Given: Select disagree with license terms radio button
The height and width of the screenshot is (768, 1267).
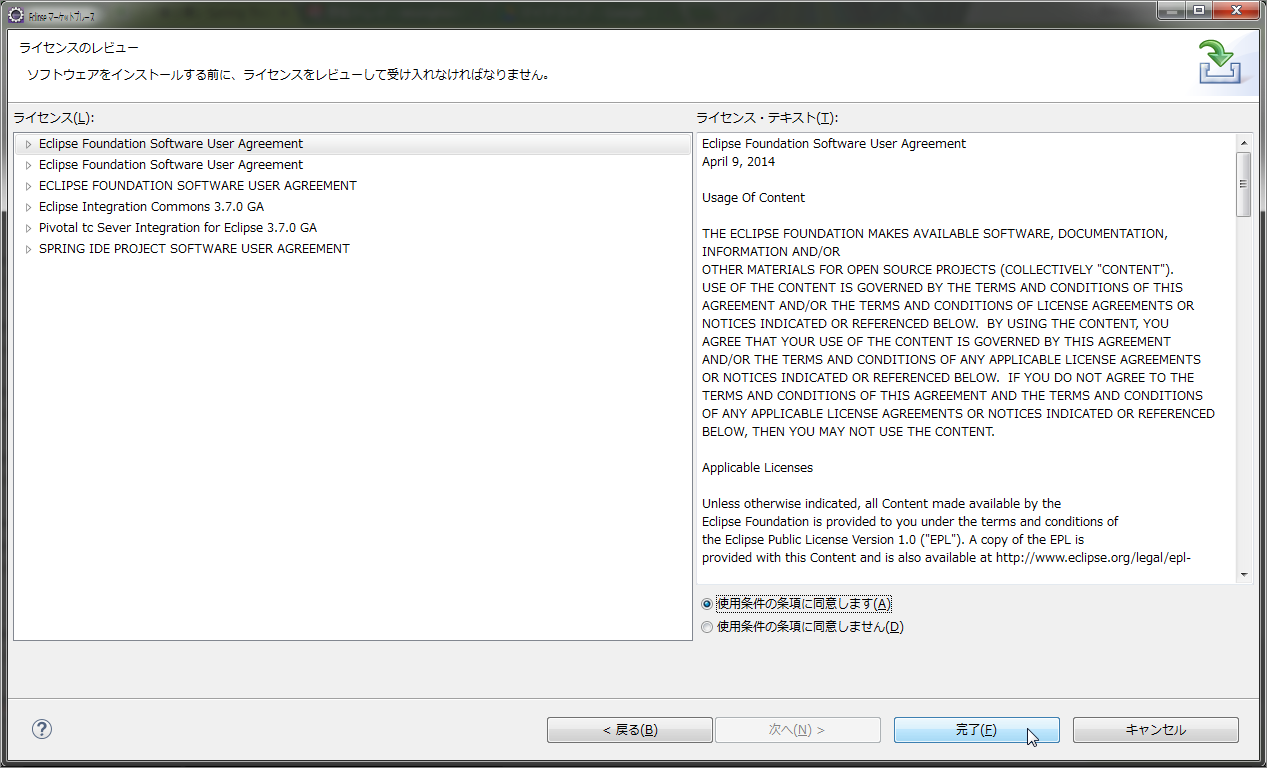Looking at the screenshot, I should [707, 626].
